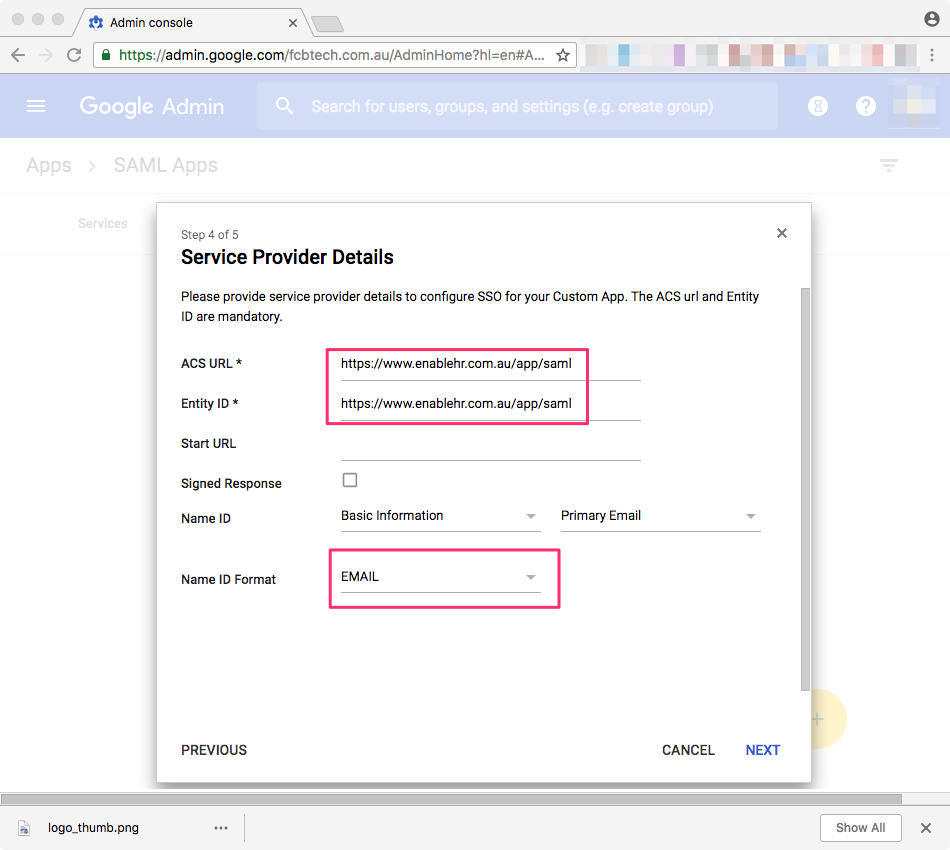Image resolution: width=950 pixels, height=850 pixels.
Task: Go back to the previous browser page
Action: click(18, 55)
